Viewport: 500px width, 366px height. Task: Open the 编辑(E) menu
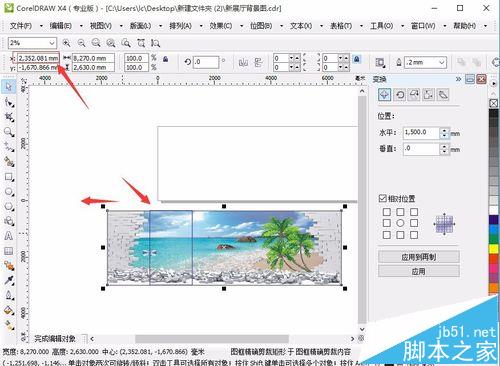tap(61, 26)
